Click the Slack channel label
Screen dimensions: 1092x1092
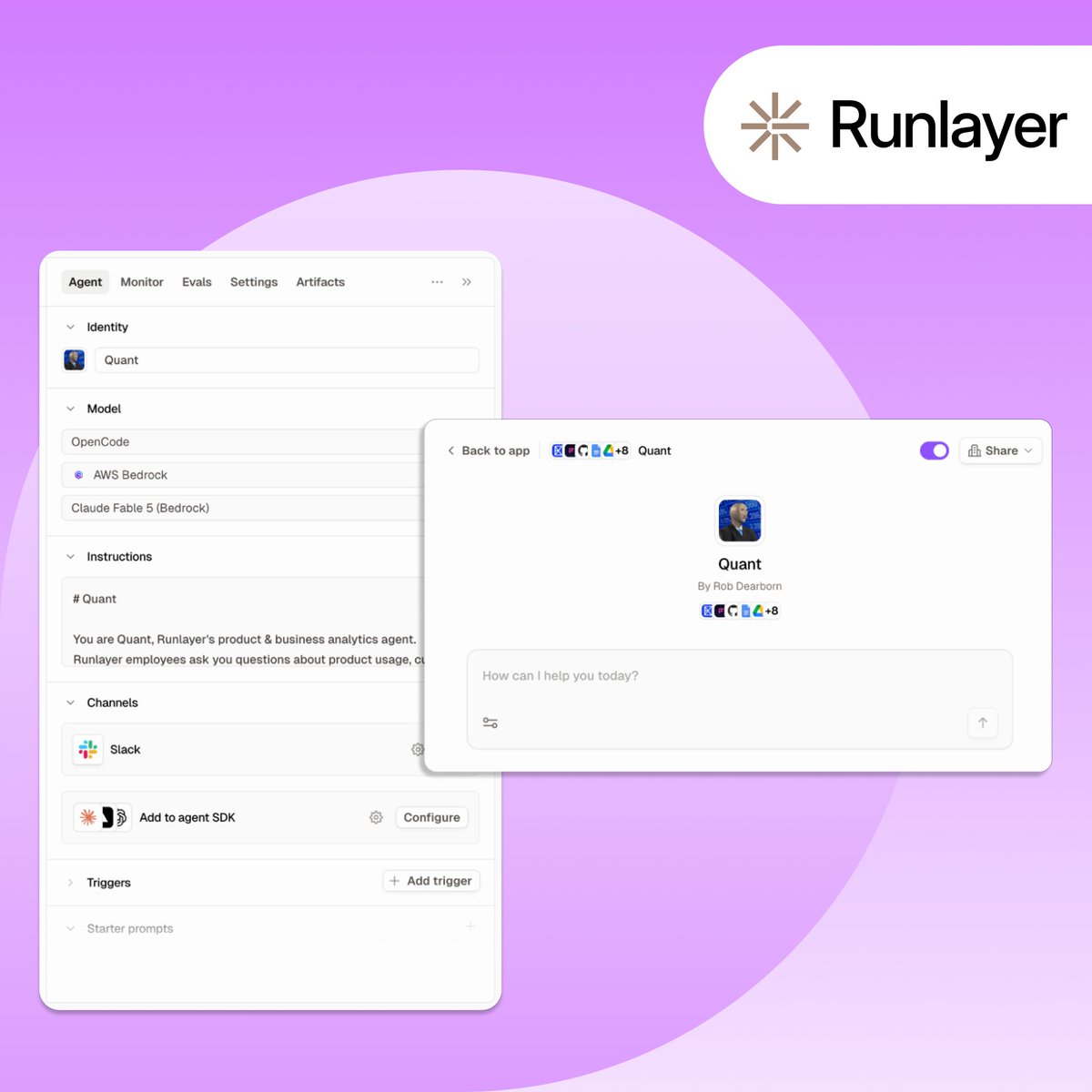click(126, 750)
